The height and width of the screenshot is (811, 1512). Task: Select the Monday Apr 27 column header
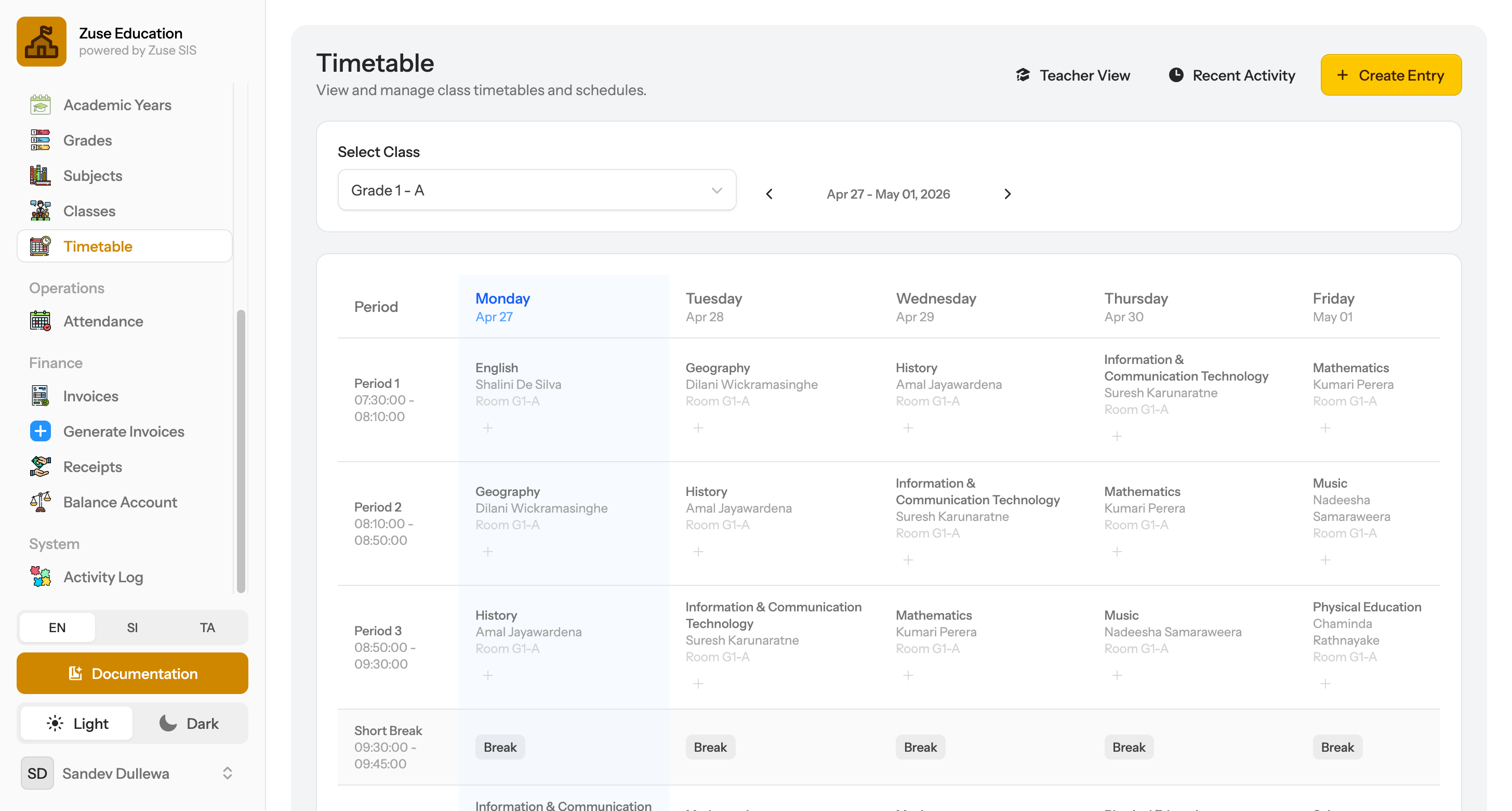tap(563, 307)
